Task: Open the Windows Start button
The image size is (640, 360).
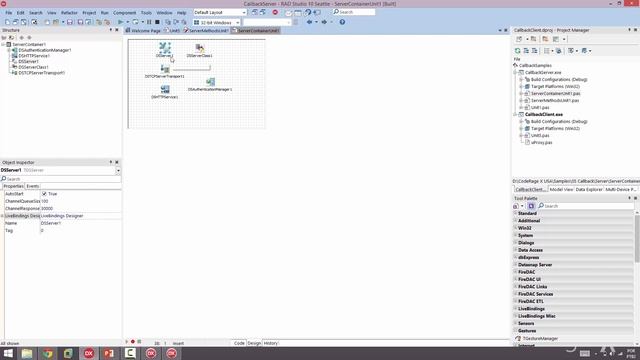Action: 8,353
